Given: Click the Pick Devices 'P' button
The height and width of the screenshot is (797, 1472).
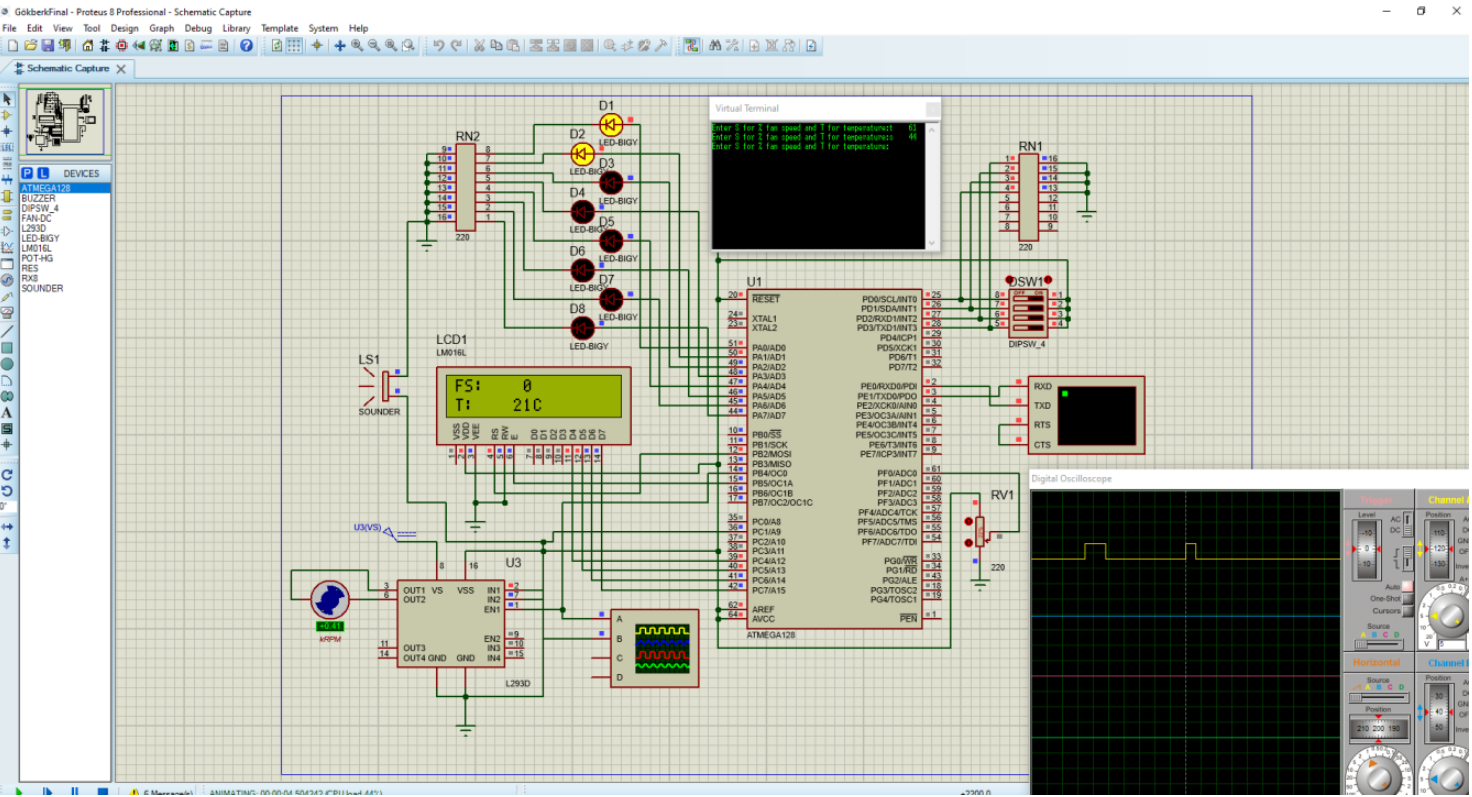Looking at the screenshot, I should click(28, 173).
